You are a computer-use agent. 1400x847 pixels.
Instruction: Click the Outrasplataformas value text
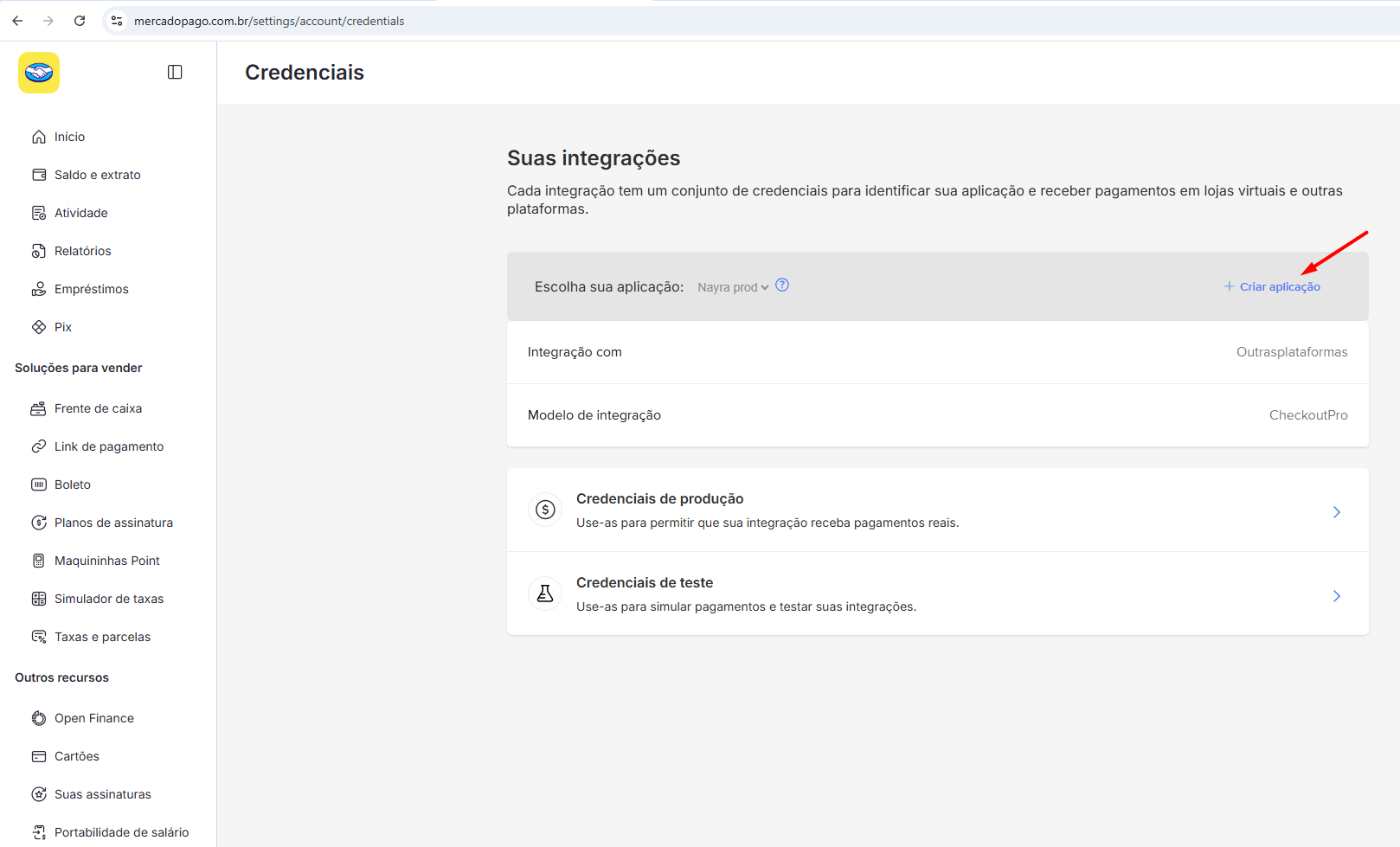1292,352
